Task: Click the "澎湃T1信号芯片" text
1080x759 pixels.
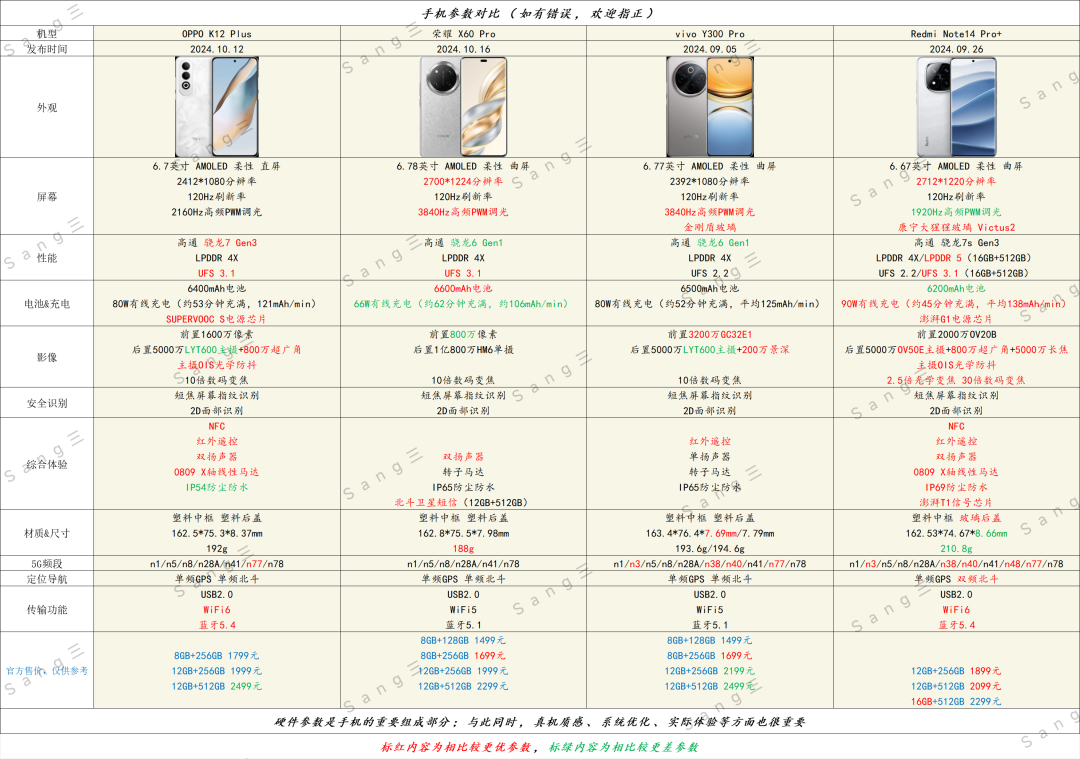Action: point(957,502)
